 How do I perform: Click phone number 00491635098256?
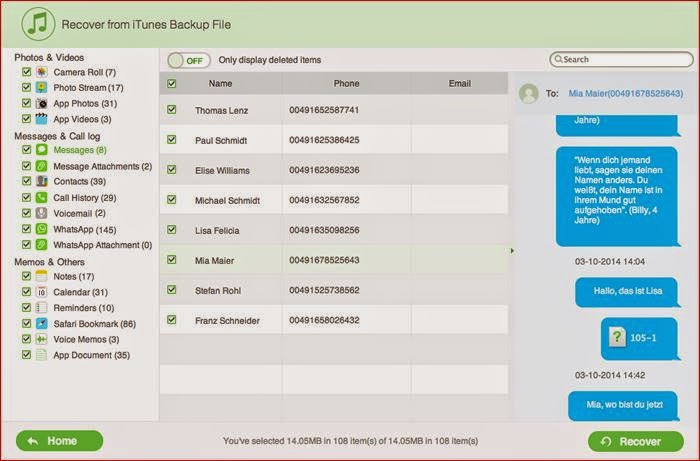click(x=324, y=230)
